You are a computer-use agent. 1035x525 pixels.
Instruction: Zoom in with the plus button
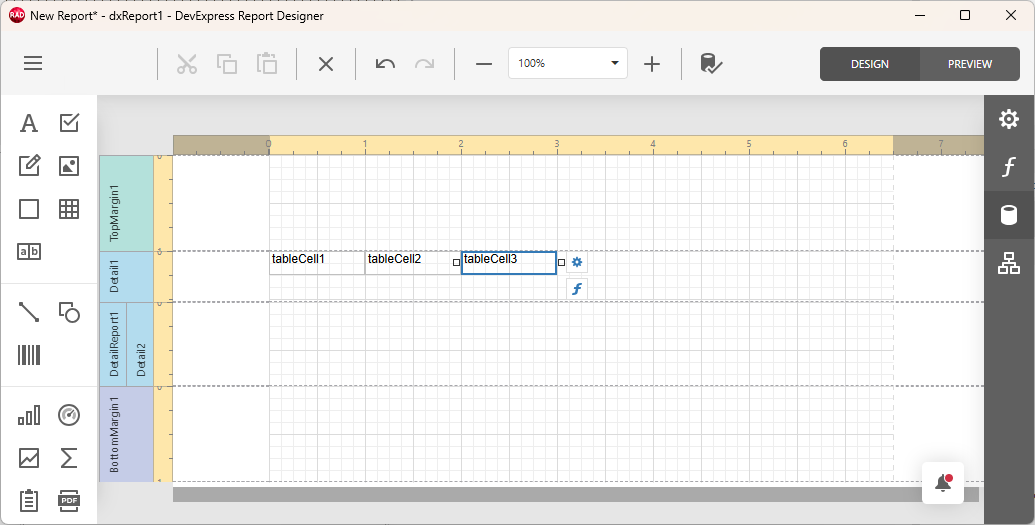pos(652,64)
